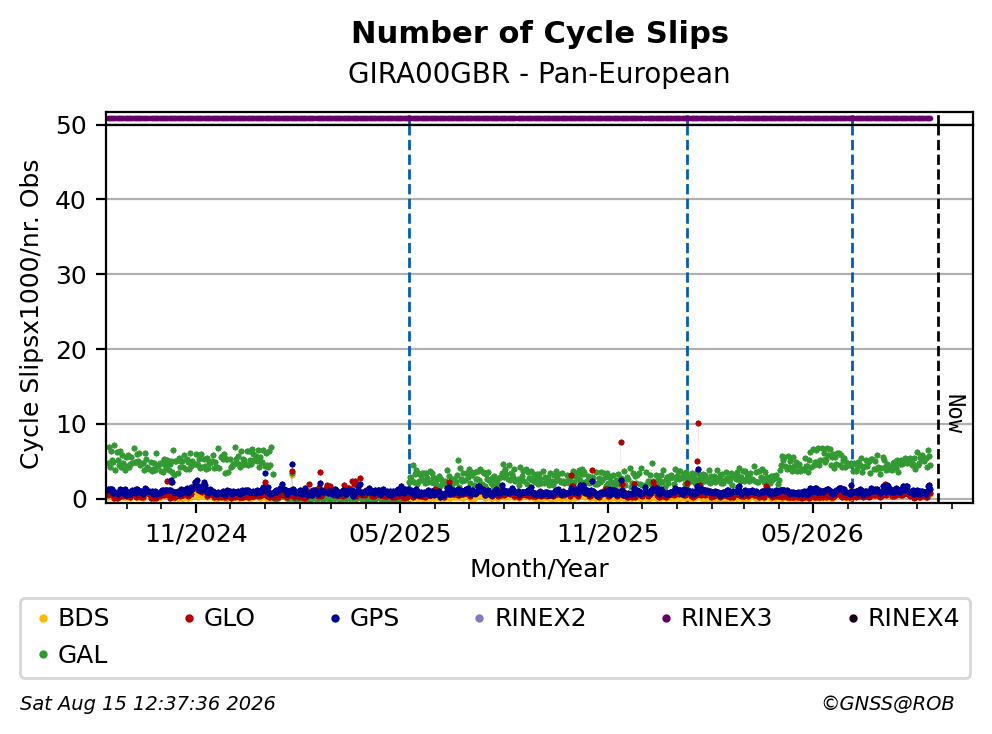Select the RINEX3 legend label
This screenshot has width=992, height=734.
coord(726,618)
